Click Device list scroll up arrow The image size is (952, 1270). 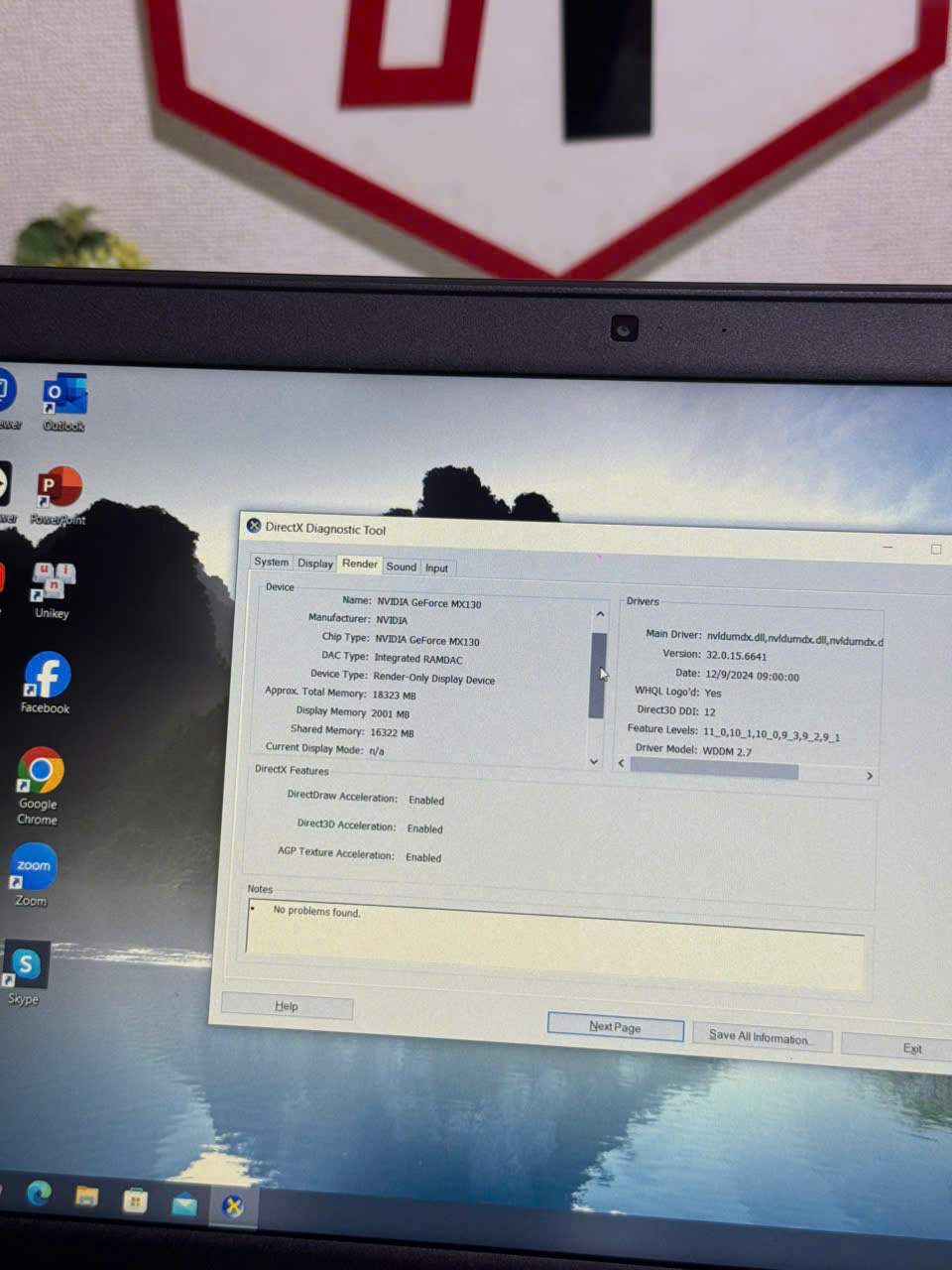[x=600, y=614]
